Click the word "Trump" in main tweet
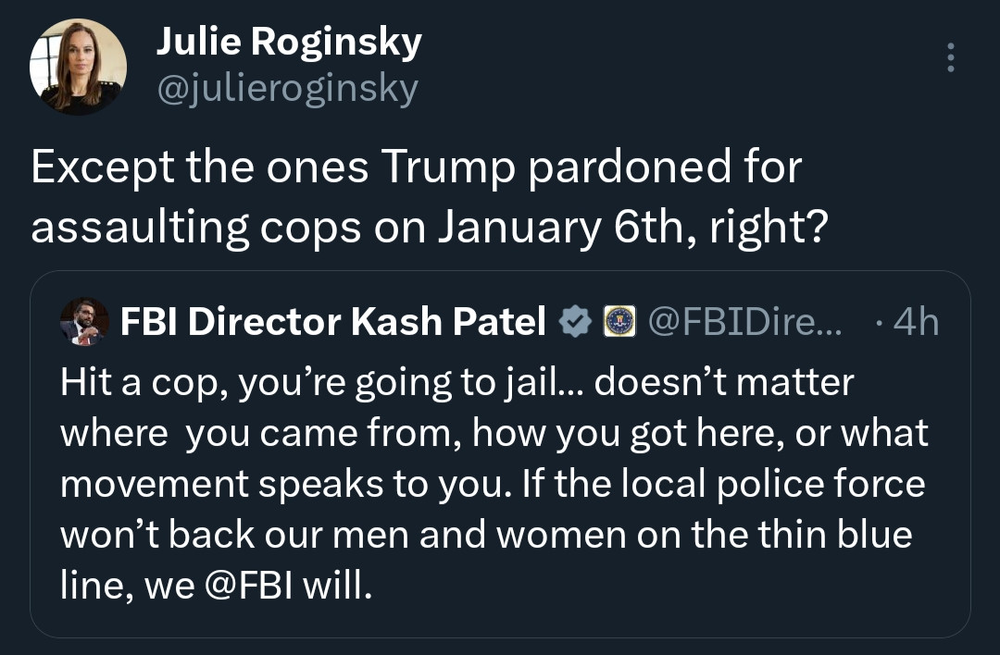This screenshot has height=655, width=1000. [x=453, y=168]
